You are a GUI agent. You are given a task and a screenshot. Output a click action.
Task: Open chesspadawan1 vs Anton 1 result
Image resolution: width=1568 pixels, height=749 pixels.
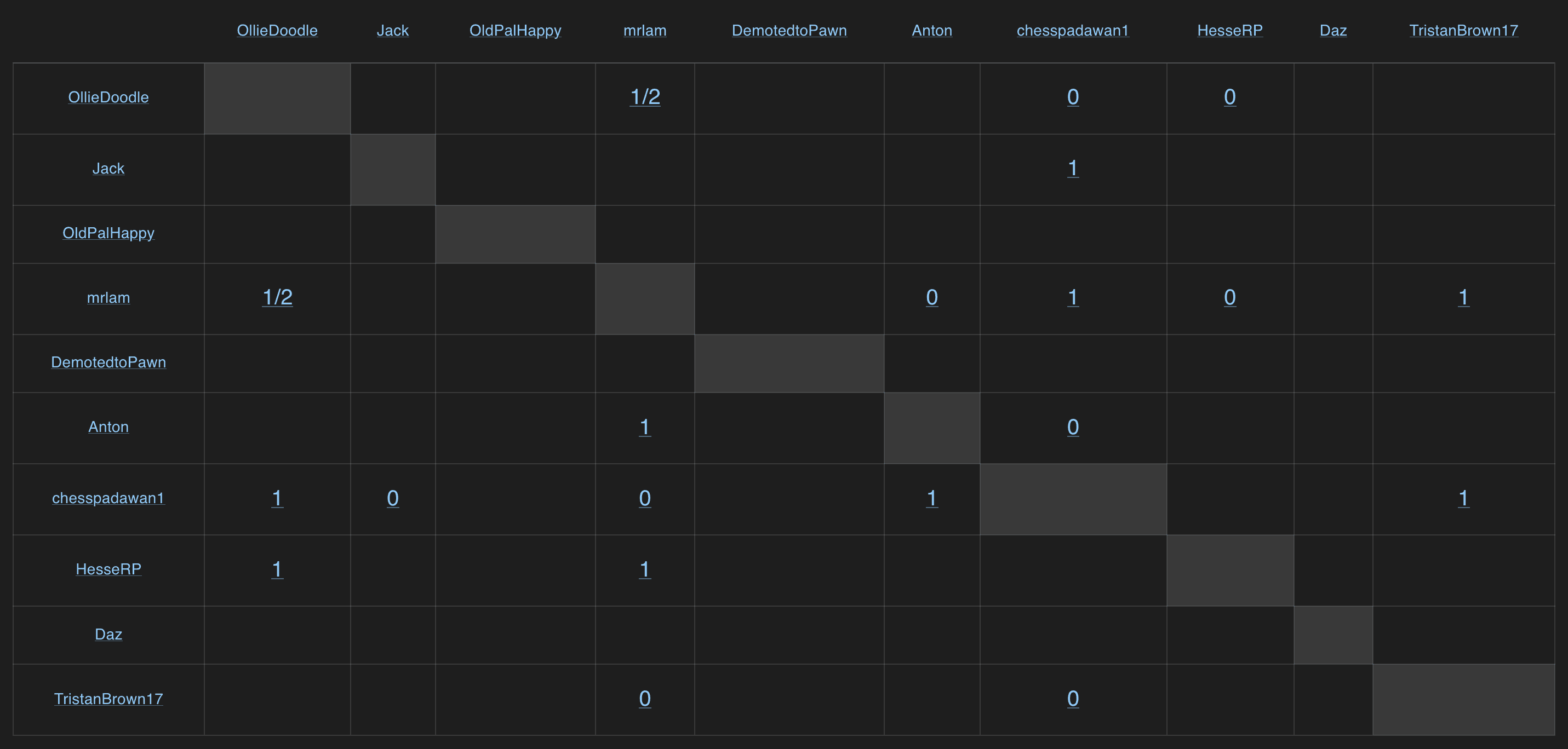(932, 498)
